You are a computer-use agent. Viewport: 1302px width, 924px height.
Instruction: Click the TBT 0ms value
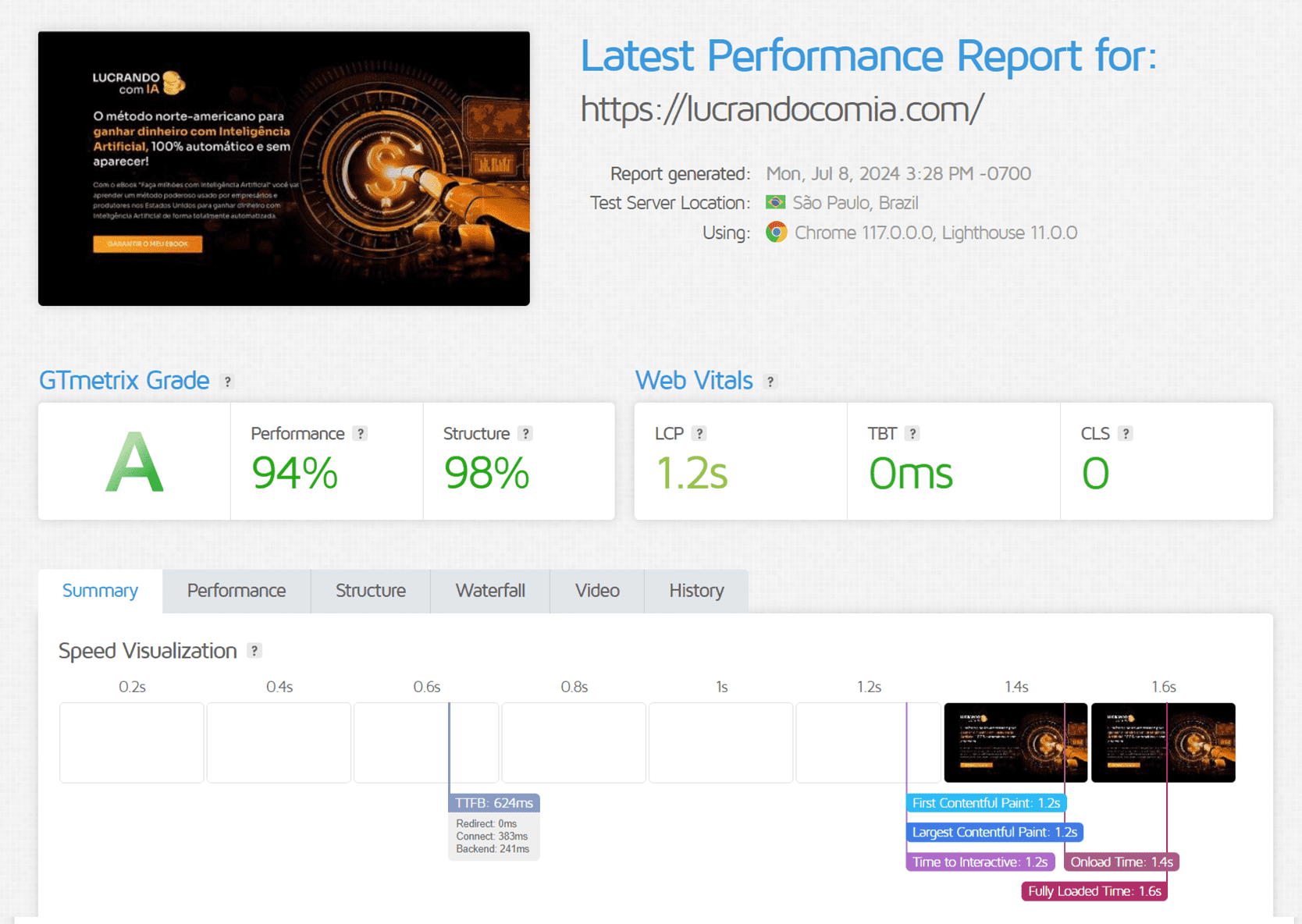coord(911,473)
